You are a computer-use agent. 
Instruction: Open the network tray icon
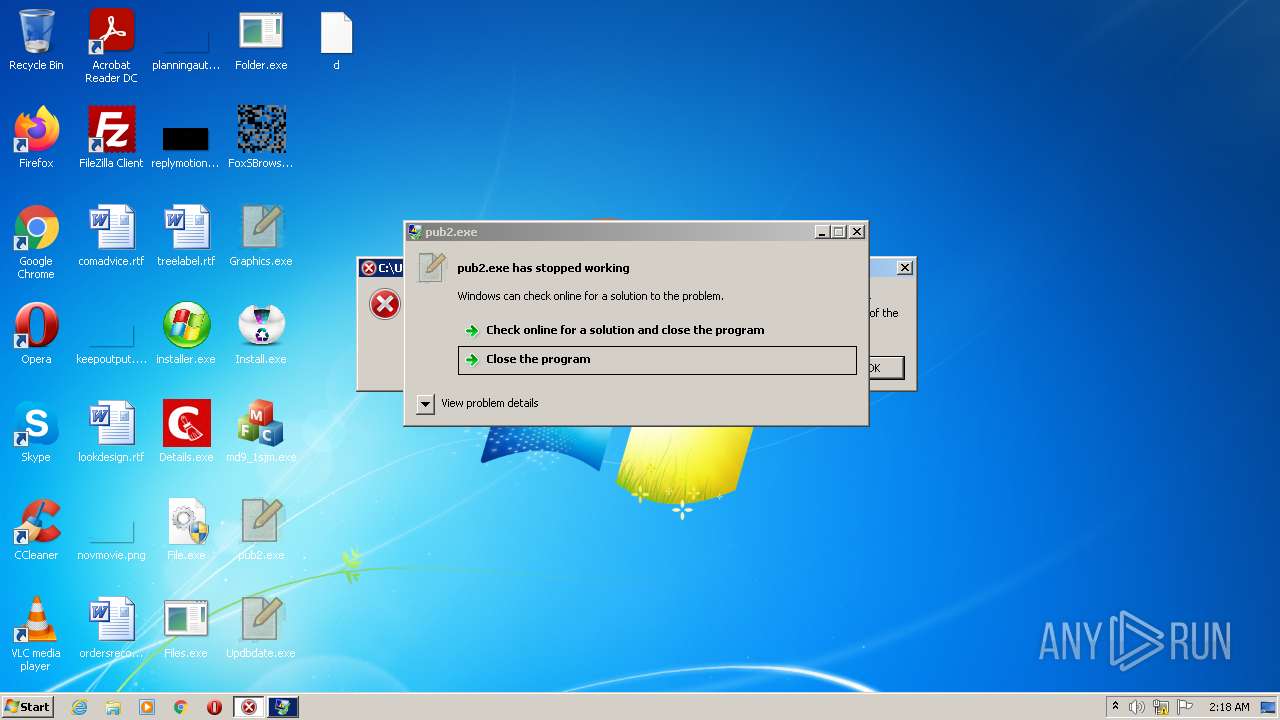click(1160, 707)
